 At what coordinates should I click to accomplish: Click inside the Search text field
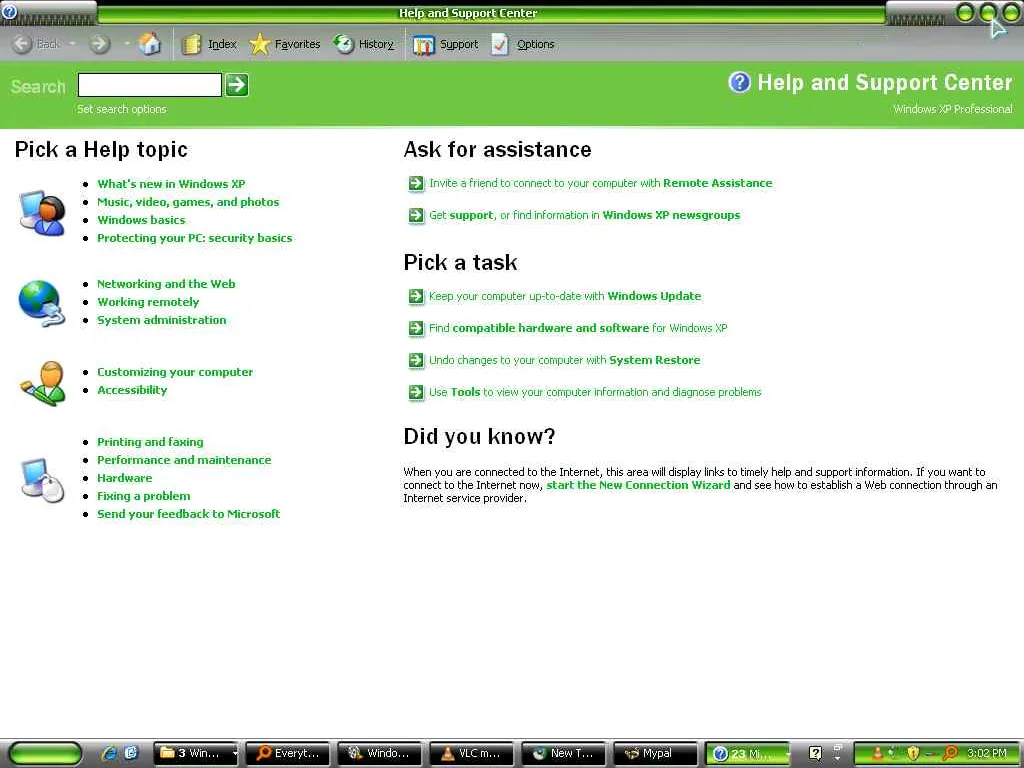(150, 85)
